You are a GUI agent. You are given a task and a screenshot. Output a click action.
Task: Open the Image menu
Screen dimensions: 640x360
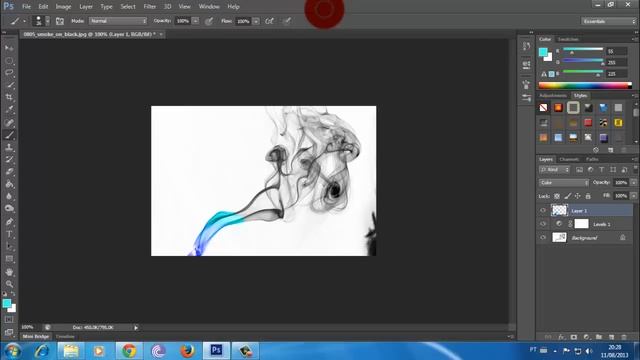[x=63, y=7]
